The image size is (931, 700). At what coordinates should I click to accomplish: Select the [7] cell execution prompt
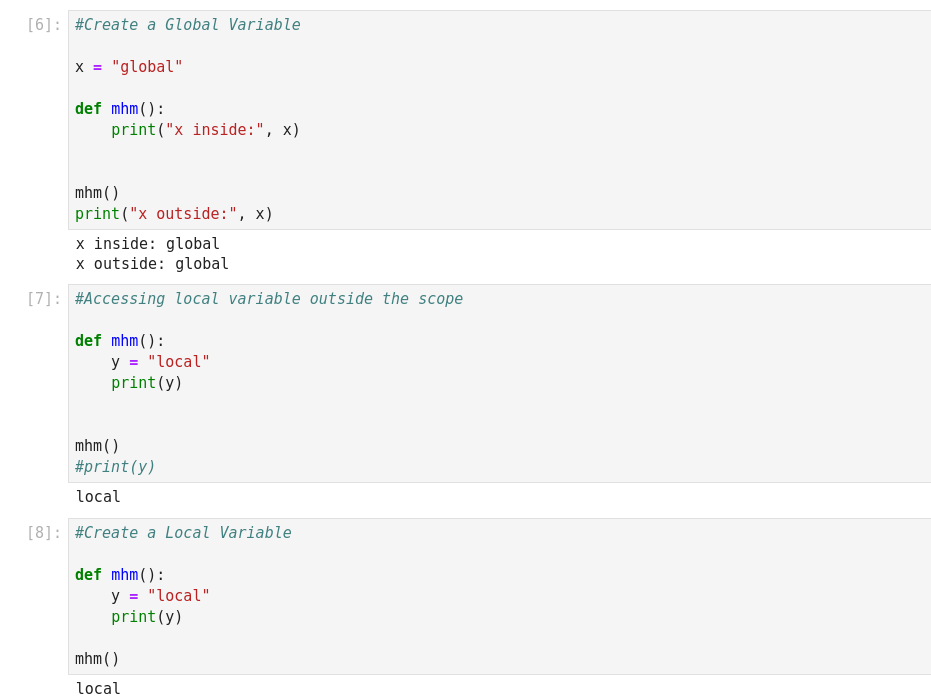(x=44, y=299)
